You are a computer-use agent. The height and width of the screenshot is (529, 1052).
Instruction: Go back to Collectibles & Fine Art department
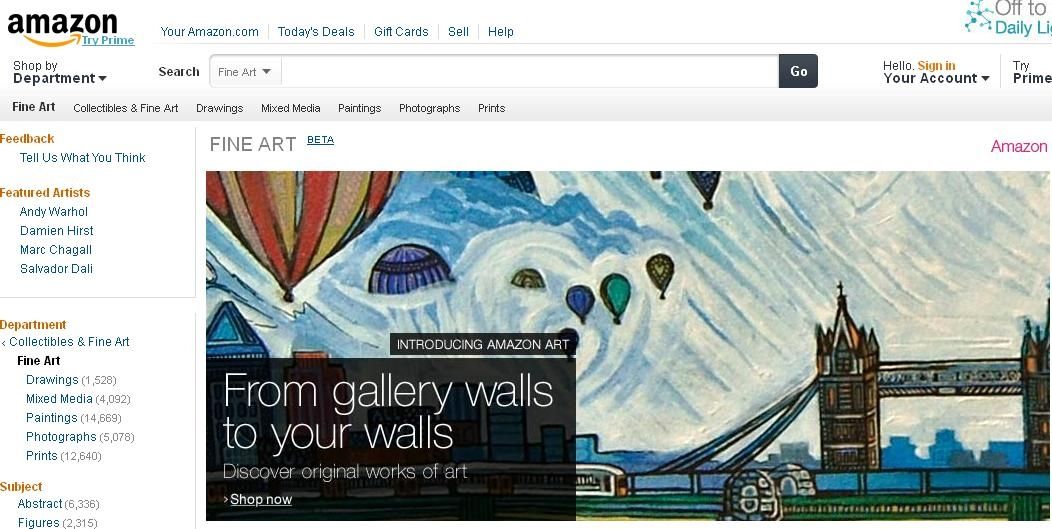tap(69, 342)
